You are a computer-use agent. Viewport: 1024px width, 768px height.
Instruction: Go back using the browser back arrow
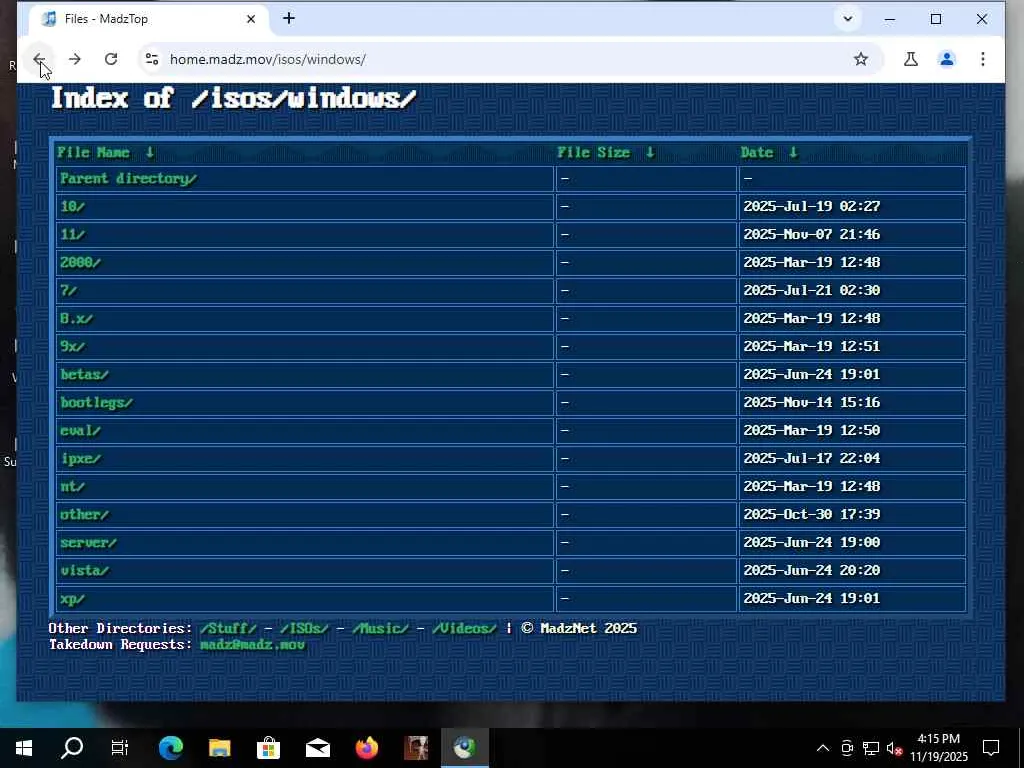[x=39, y=59]
